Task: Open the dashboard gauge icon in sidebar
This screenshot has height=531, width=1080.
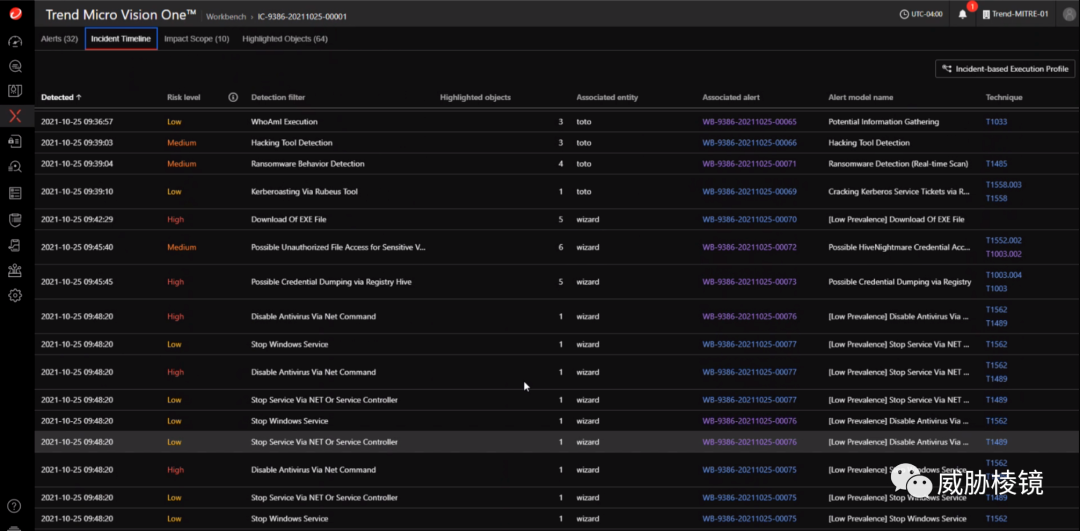Action: tap(15, 41)
